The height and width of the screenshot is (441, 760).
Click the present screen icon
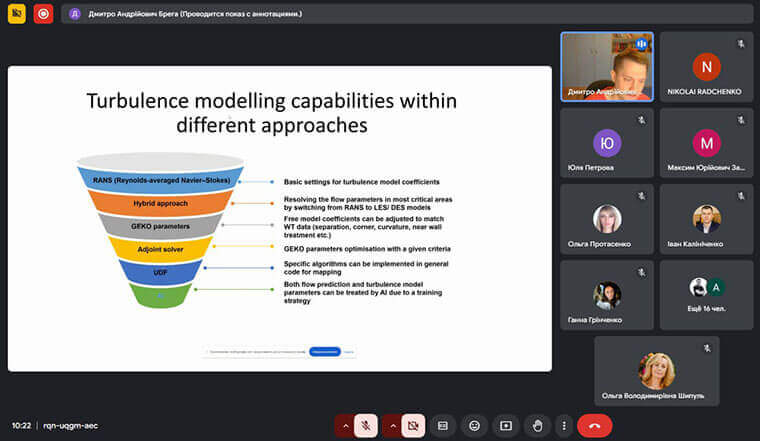506,425
